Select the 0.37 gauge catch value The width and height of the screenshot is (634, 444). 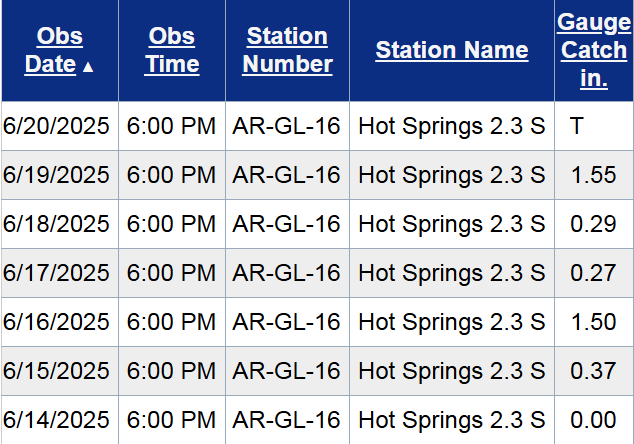(593, 371)
